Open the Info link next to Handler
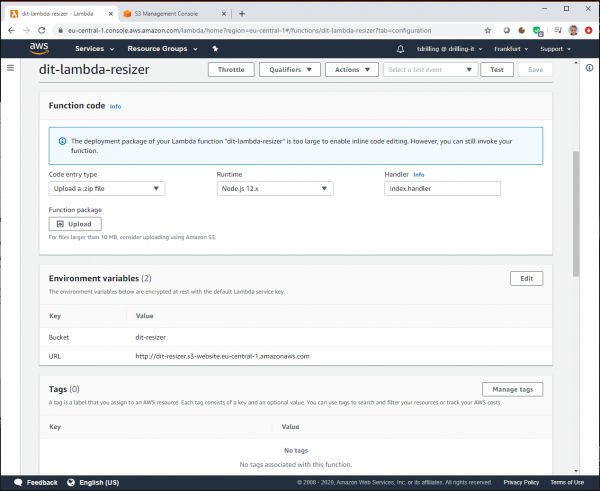600x491 pixels. coord(419,175)
